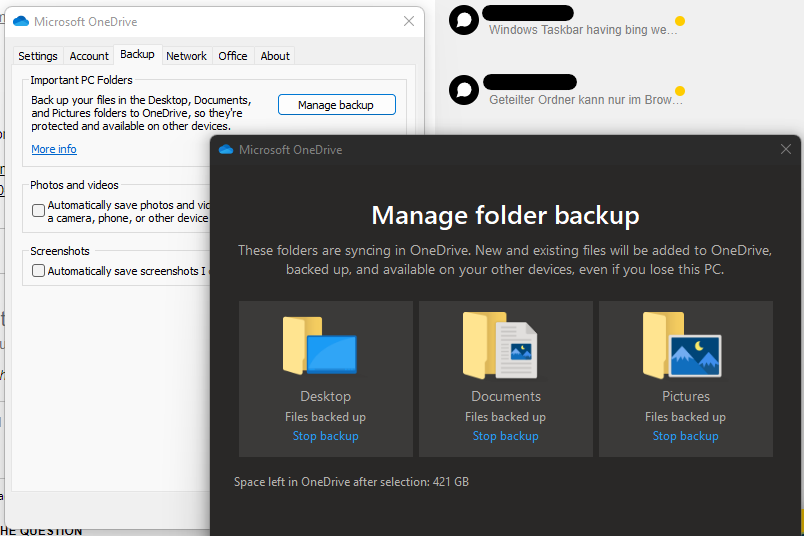Close the OneDrive settings window
The width and height of the screenshot is (804, 536).
pyautogui.click(x=409, y=21)
